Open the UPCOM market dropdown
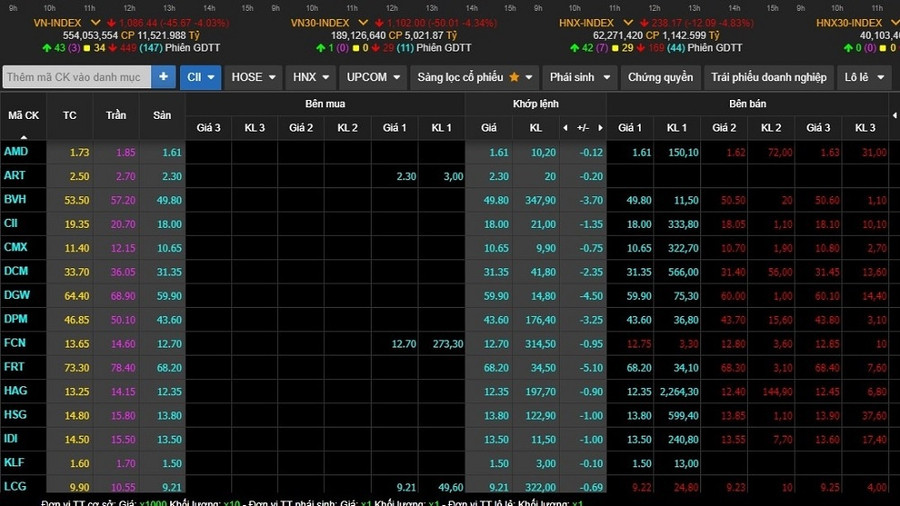This screenshot has height=506, width=900. [x=373, y=77]
